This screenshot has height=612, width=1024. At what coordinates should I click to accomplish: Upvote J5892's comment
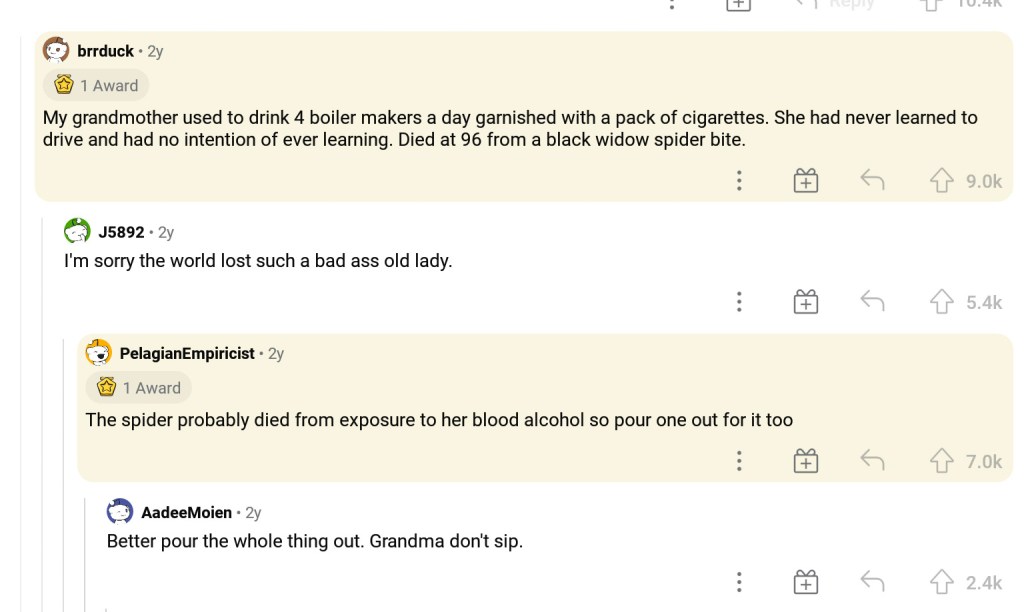click(941, 302)
